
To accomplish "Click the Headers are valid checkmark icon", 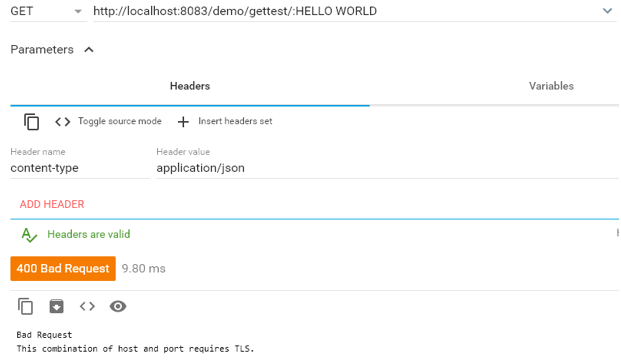I will click(x=29, y=235).
